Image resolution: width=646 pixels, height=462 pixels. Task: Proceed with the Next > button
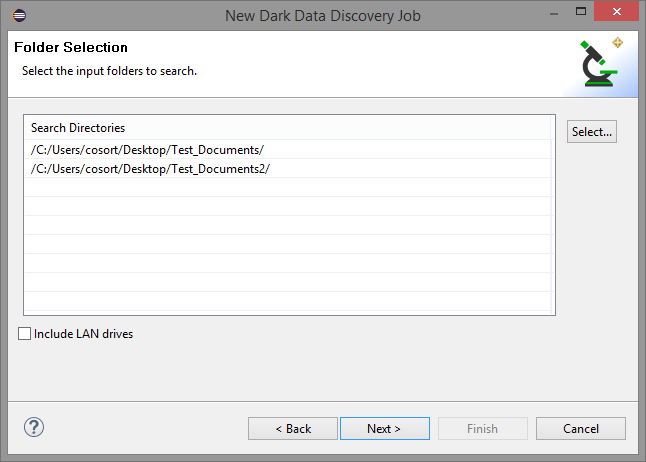pyautogui.click(x=384, y=429)
